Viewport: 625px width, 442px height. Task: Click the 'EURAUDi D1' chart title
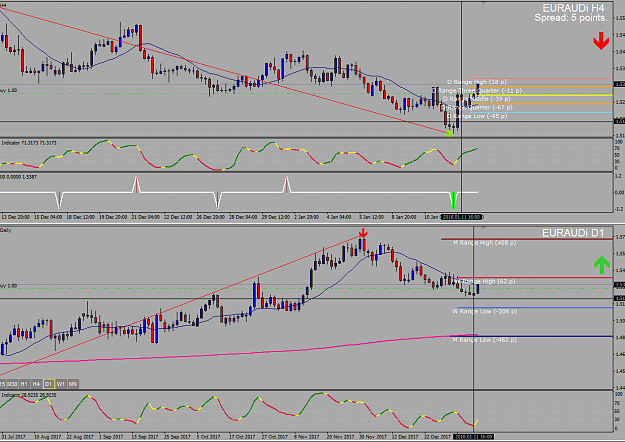573,233
